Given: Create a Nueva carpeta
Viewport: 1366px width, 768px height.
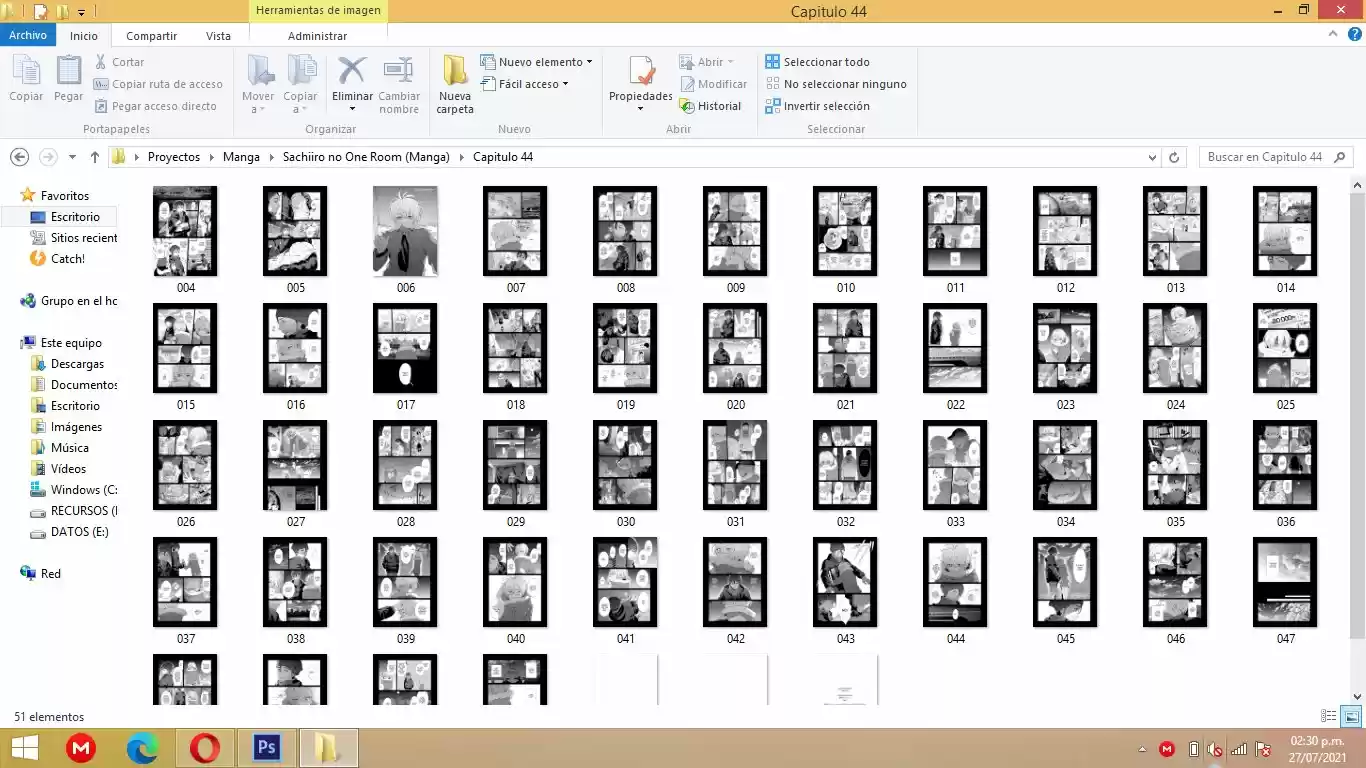Looking at the screenshot, I should (x=455, y=84).
